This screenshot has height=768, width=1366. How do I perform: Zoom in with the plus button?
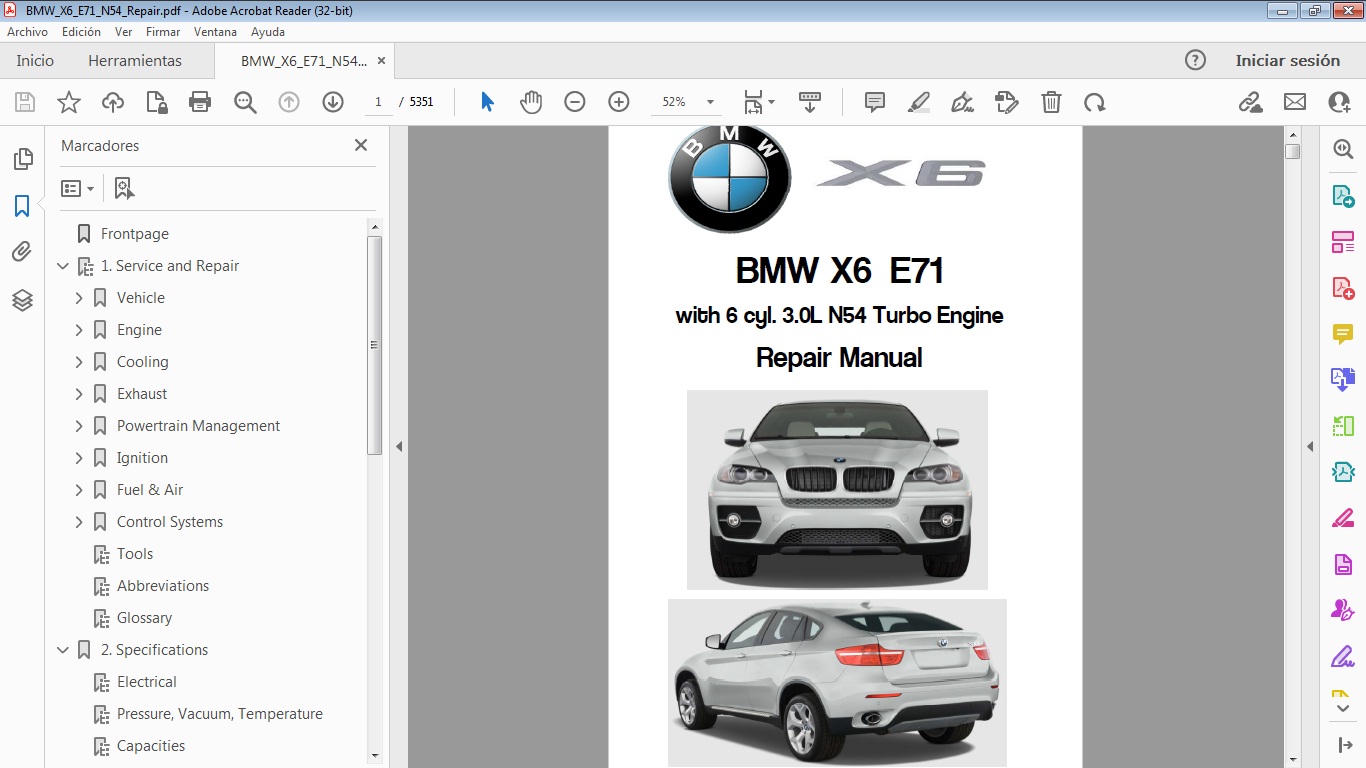[619, 102]
